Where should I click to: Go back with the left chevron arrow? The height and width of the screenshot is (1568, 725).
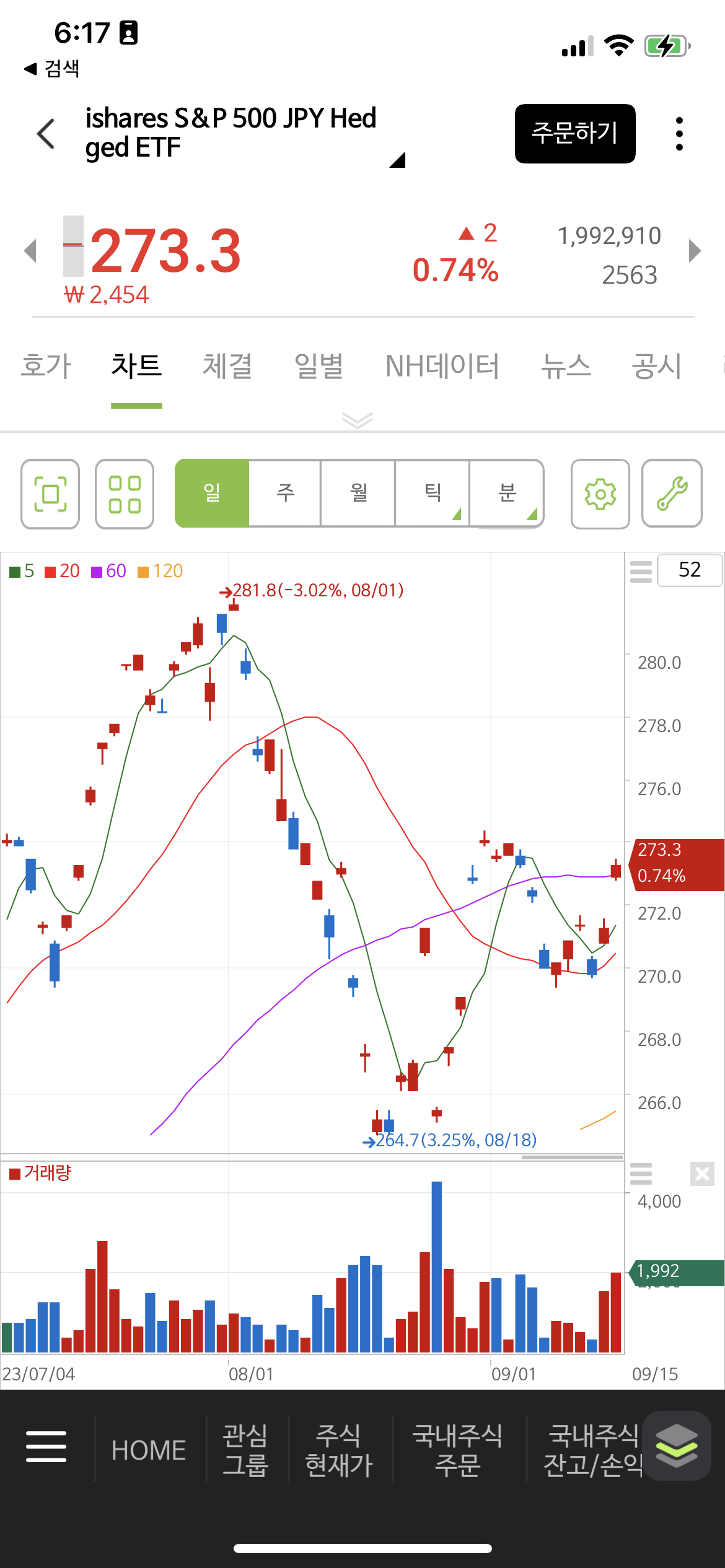click(46, 134)
